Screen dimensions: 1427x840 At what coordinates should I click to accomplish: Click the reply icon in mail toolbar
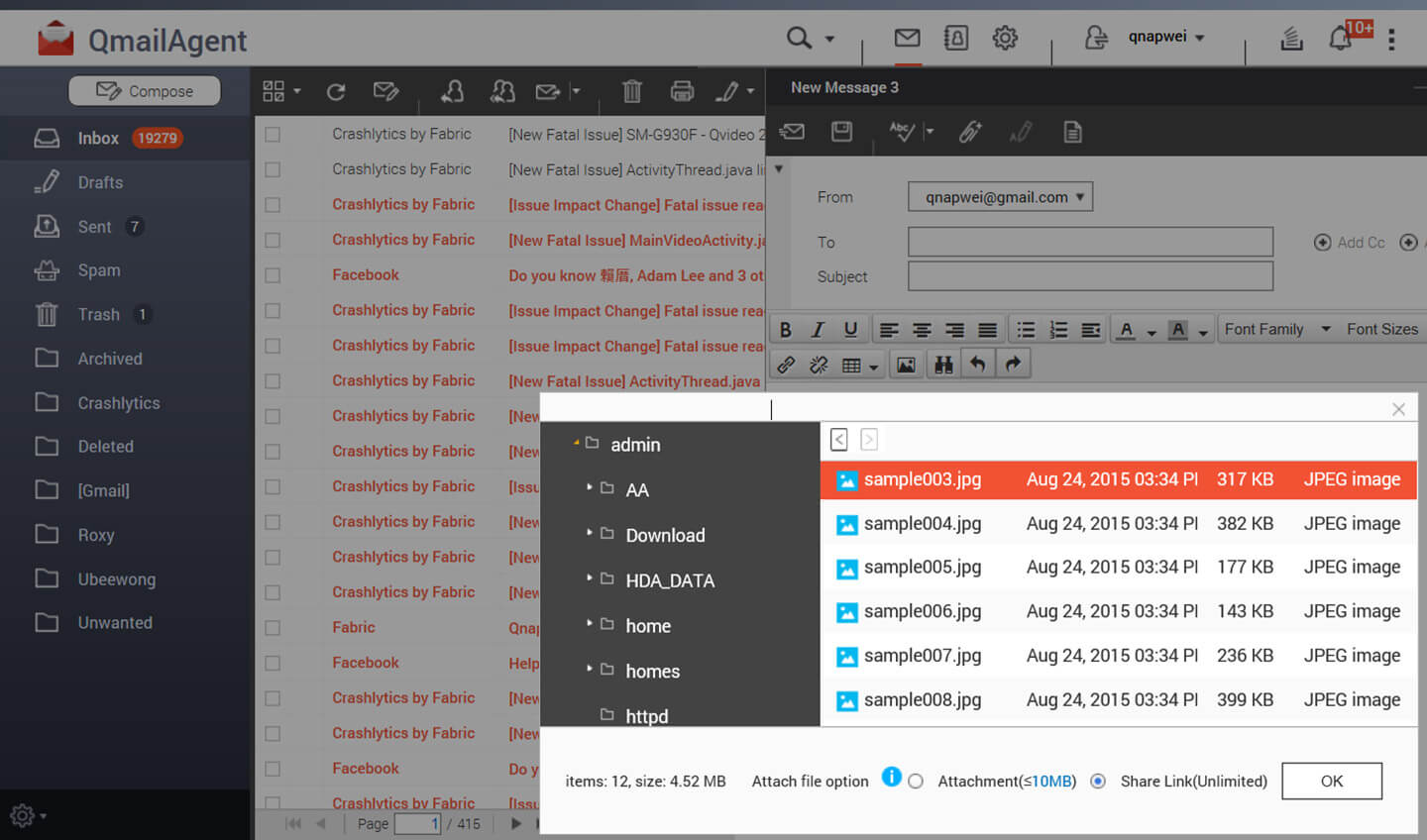pyautogui.click(x=452, y=91)
